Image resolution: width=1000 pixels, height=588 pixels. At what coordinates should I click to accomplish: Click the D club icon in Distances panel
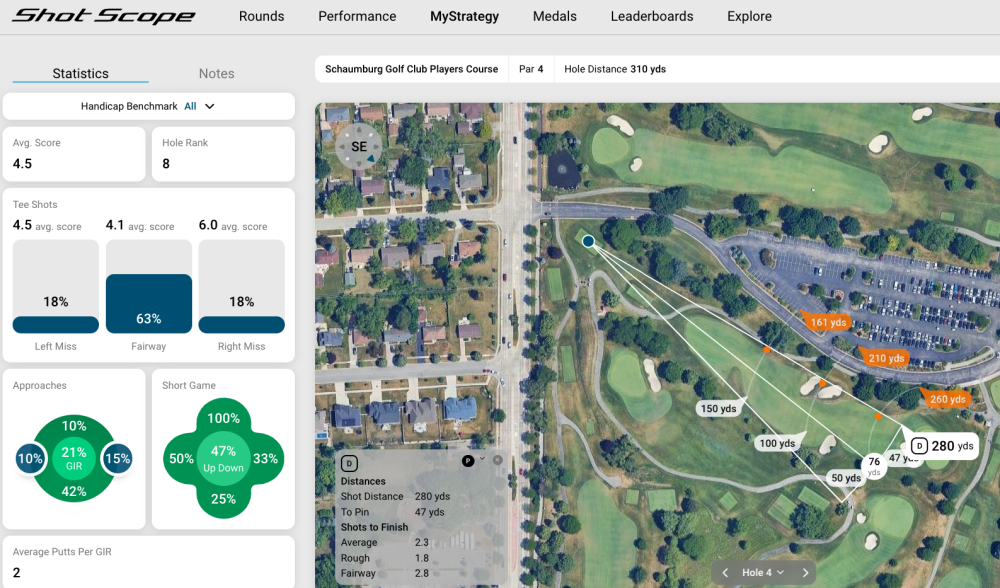pos(349,463)
